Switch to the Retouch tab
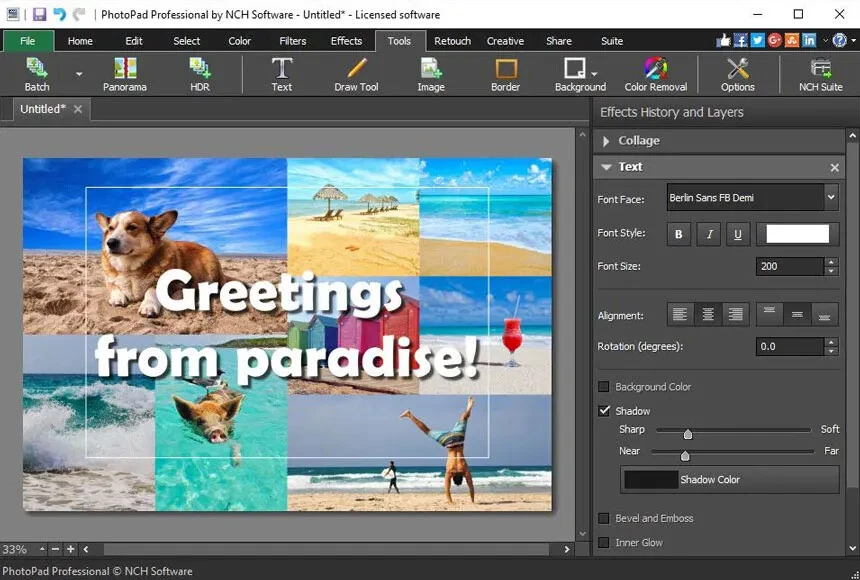Image resolution: width=860 pixels, height=580 pixels. tap(452, 41)
